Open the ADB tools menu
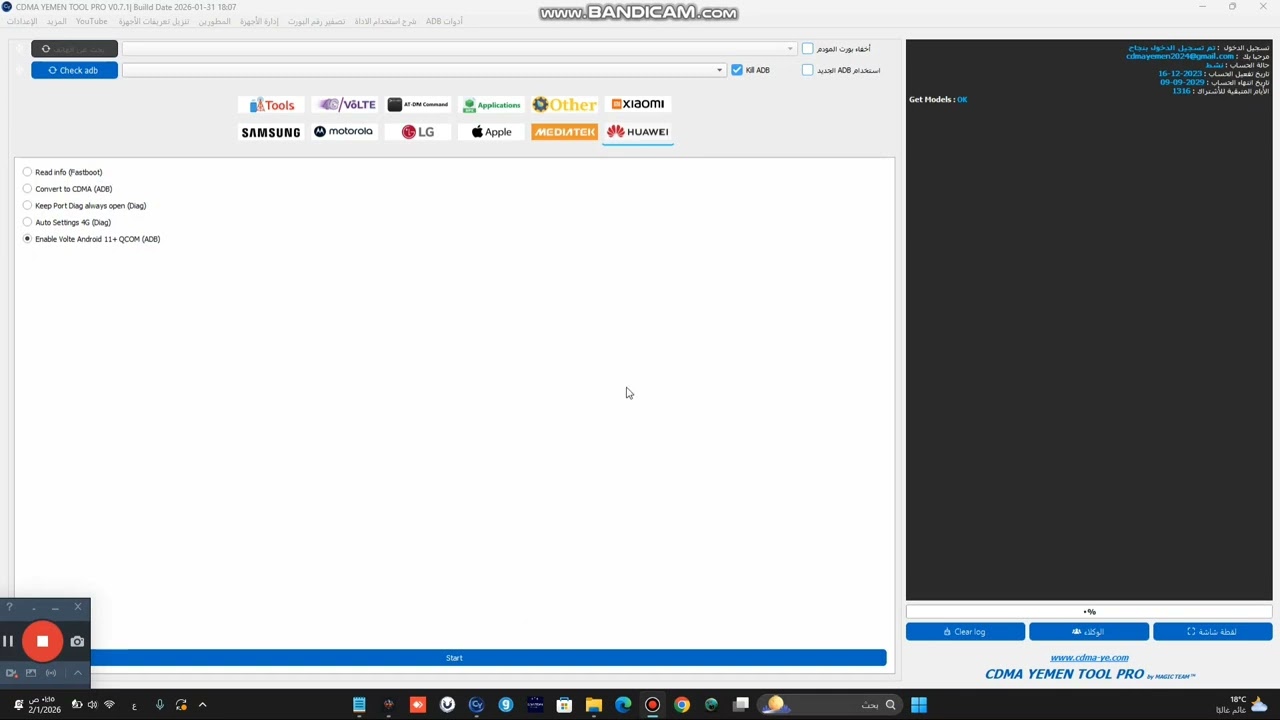 444,21
